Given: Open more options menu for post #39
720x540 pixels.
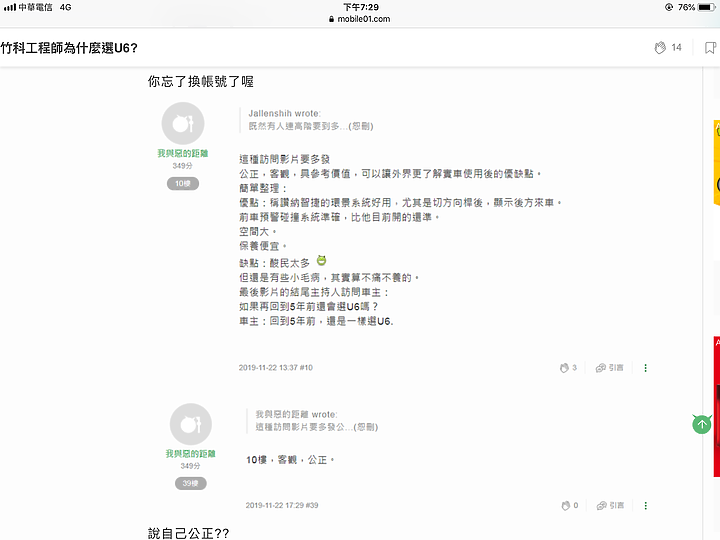Looking at the screenshot, I should tap(646, 506).
